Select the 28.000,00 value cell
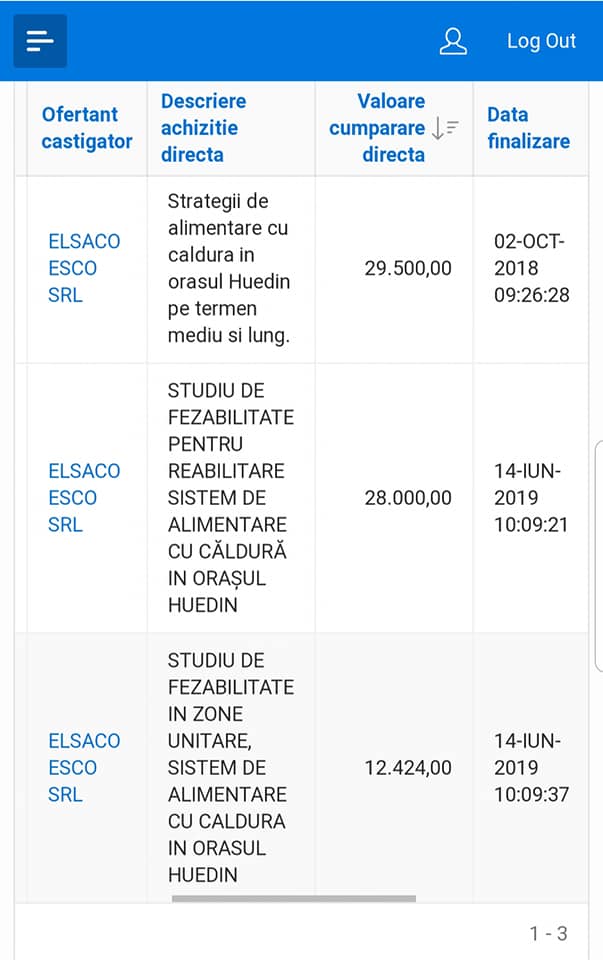The height and width of the screenshot is (960, 603). [x=394, y=498]
